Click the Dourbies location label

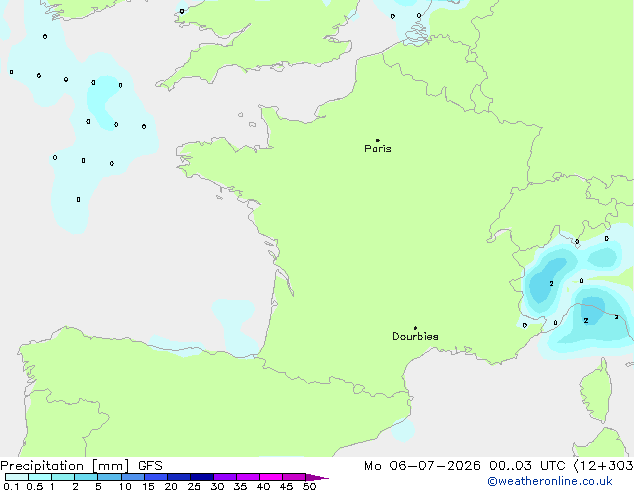415,336
